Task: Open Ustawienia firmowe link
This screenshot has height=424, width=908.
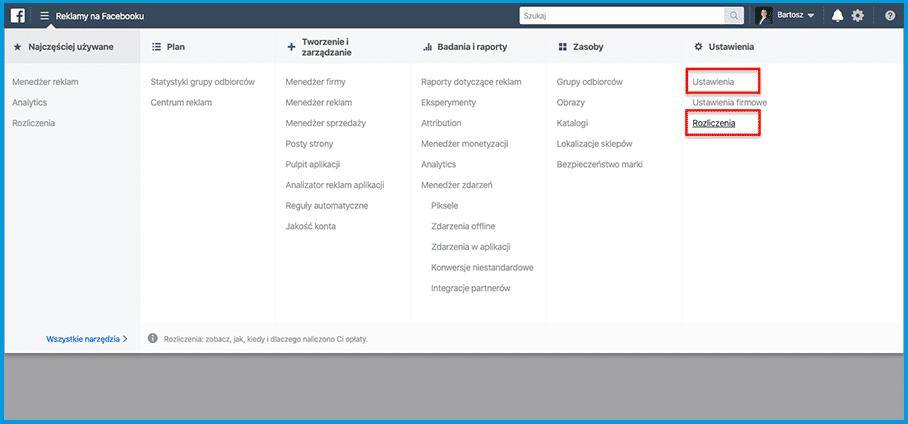Action: click(730, 103)
